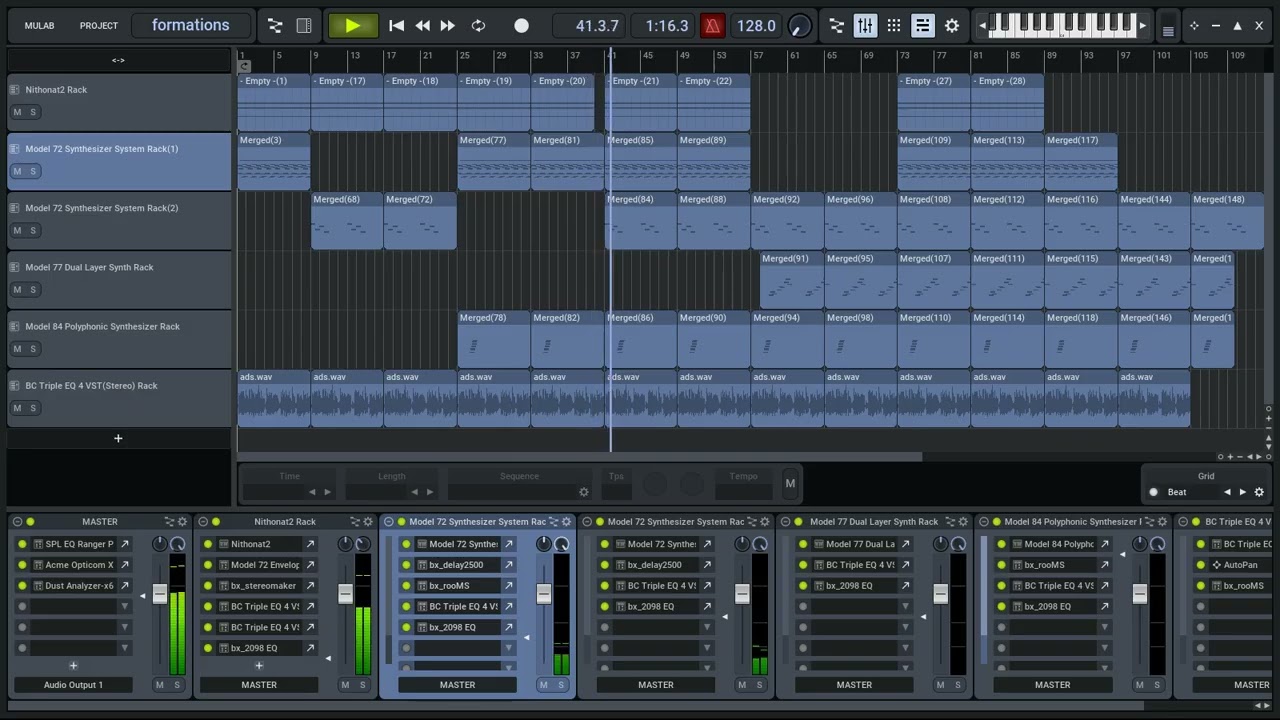Screen dimensions: 1280x720
Task: Click the tempo knob beside 128.0
Action: click(x=800, y=26)
